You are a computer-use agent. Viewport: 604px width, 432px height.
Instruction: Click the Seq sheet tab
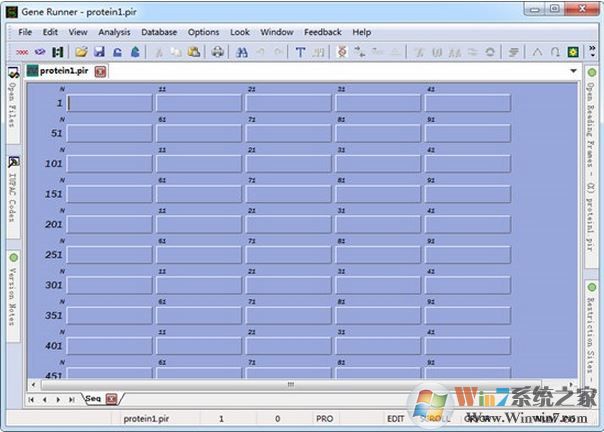[93, 398]
